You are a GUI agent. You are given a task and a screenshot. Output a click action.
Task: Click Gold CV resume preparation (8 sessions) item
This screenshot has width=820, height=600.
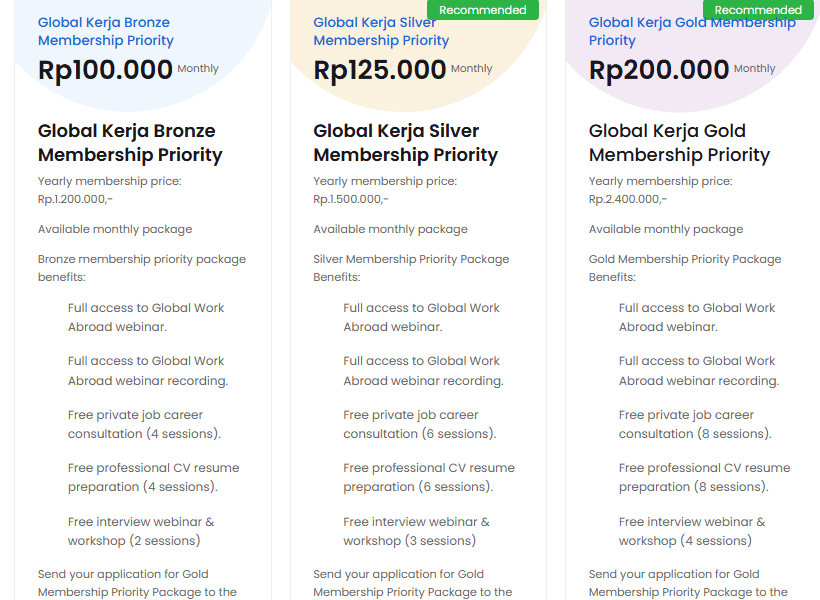[703, 477]
